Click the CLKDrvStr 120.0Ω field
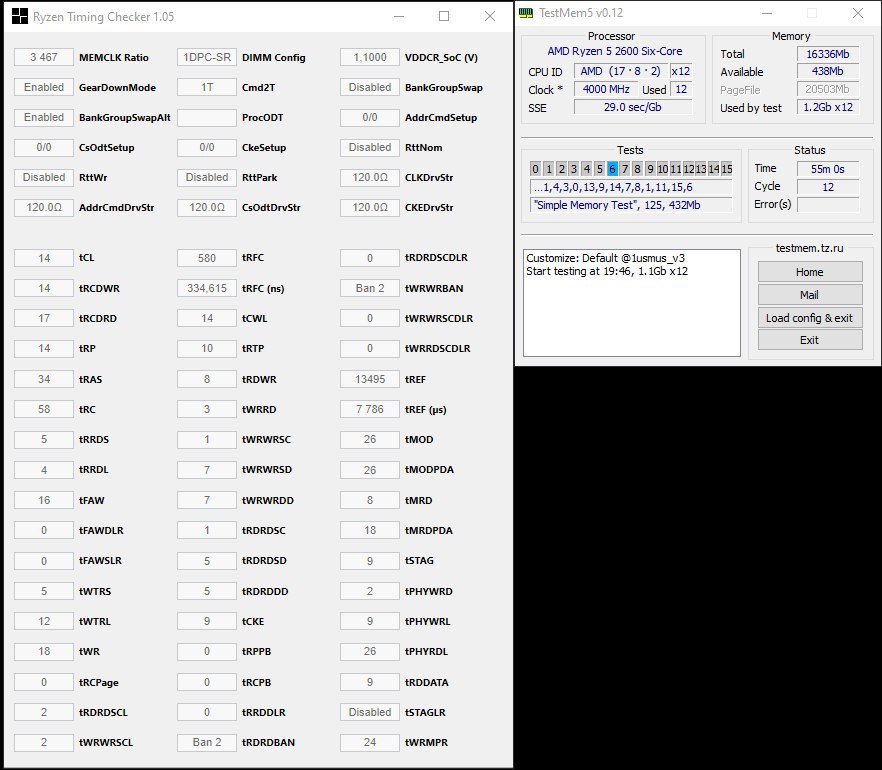The width and height of the screenshot is (882, 770). click(370, 177)
